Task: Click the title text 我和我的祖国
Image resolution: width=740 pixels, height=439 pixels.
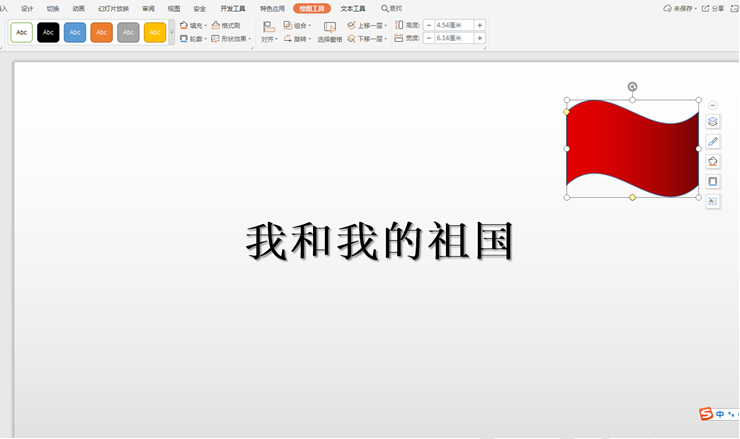Action: pos(379,242)
